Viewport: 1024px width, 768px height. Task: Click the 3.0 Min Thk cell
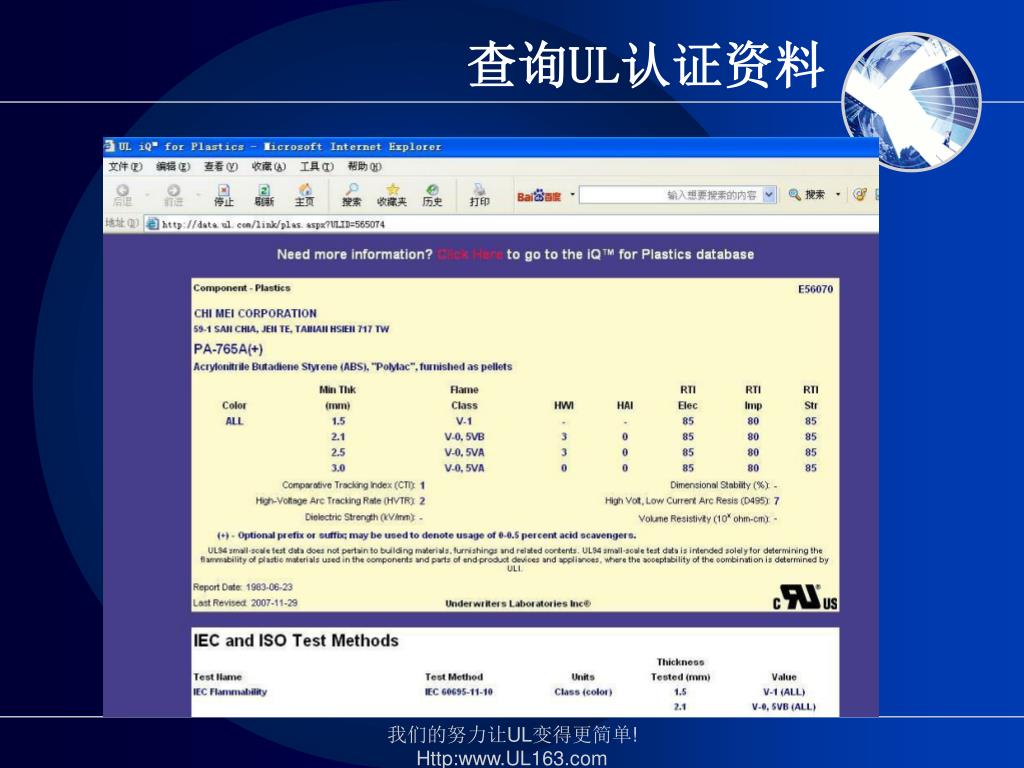click(x=338, y=468)
